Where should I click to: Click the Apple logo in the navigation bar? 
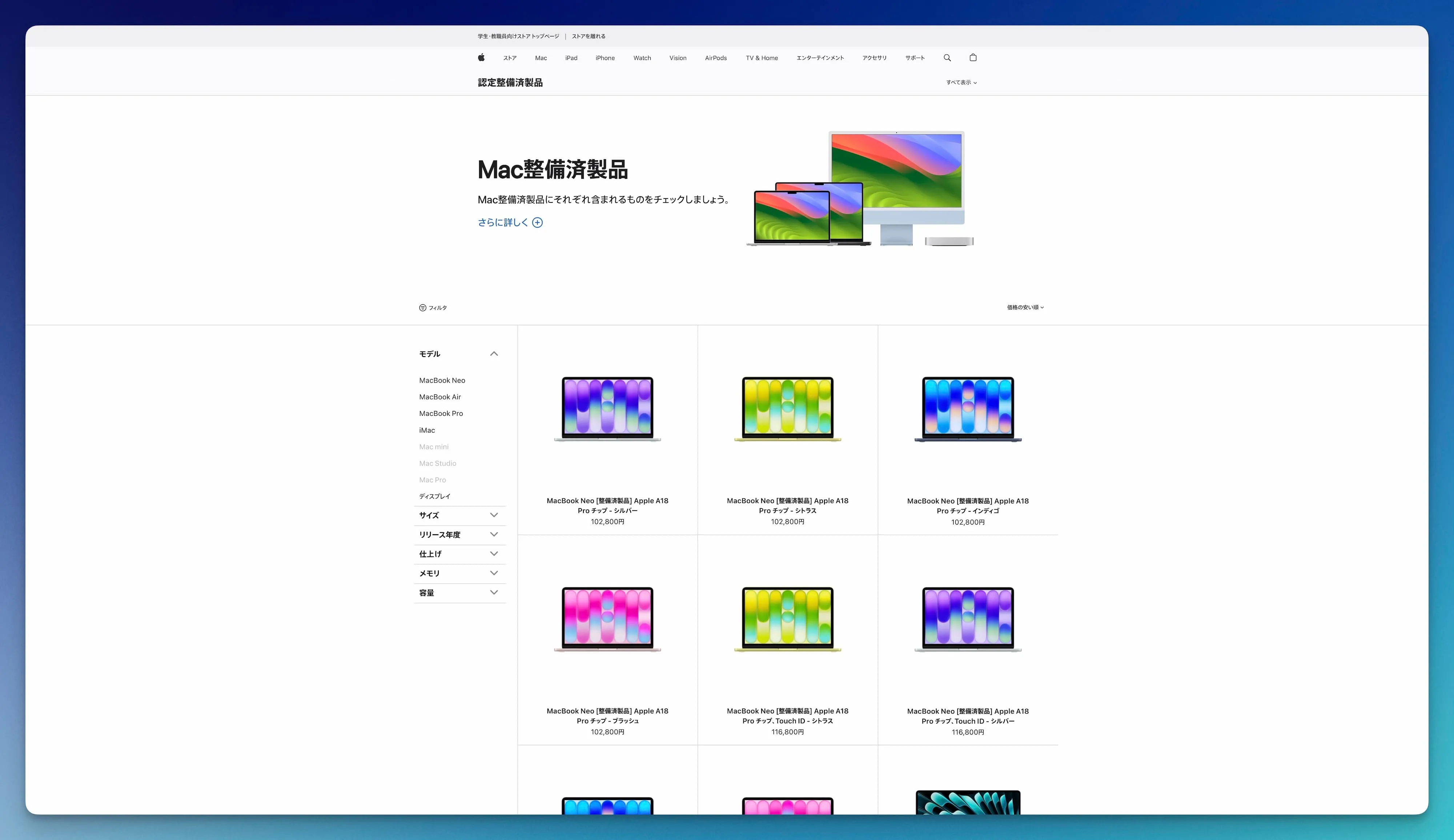[x=481, y=58]
